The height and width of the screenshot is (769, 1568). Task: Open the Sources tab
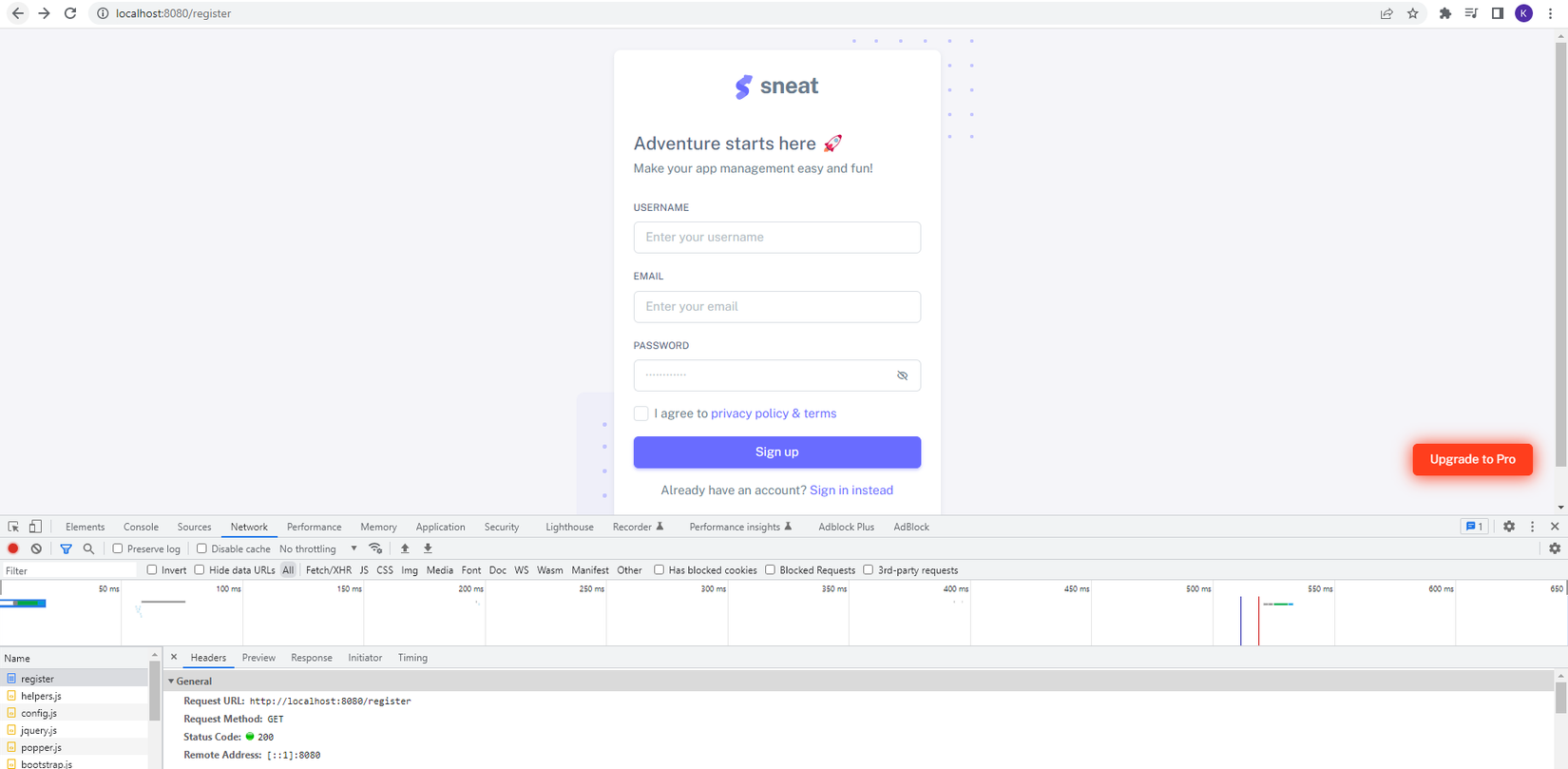pos(194,527)
